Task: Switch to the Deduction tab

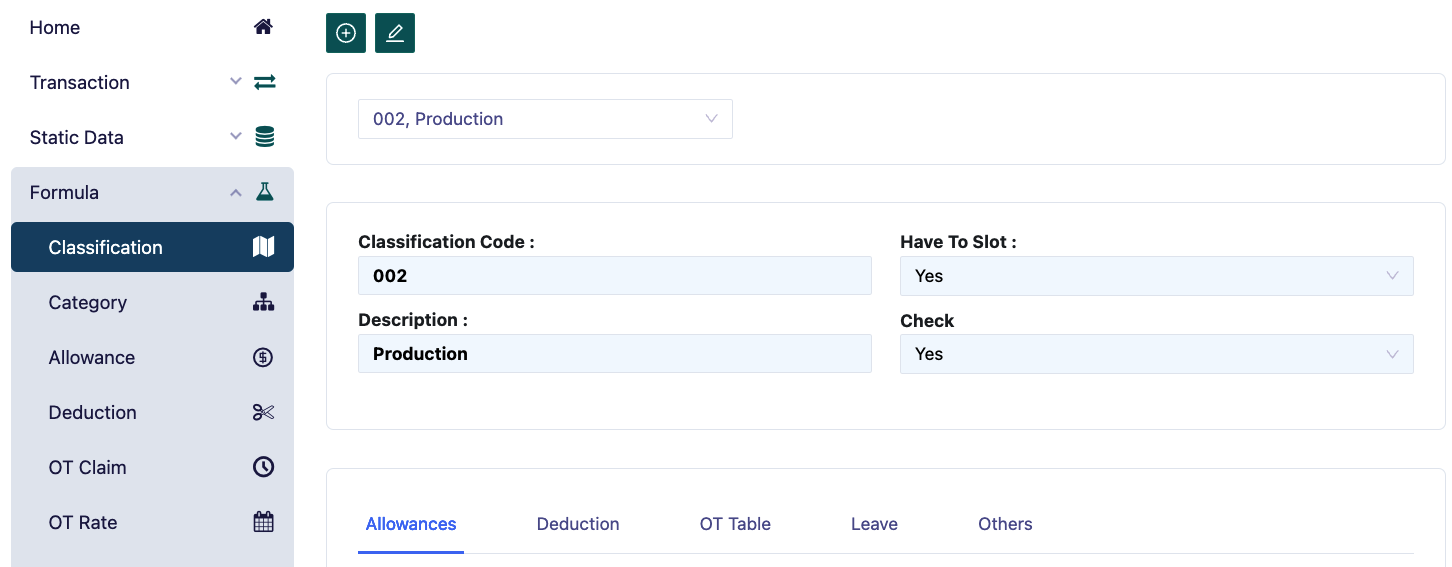Action: point(578,524)
